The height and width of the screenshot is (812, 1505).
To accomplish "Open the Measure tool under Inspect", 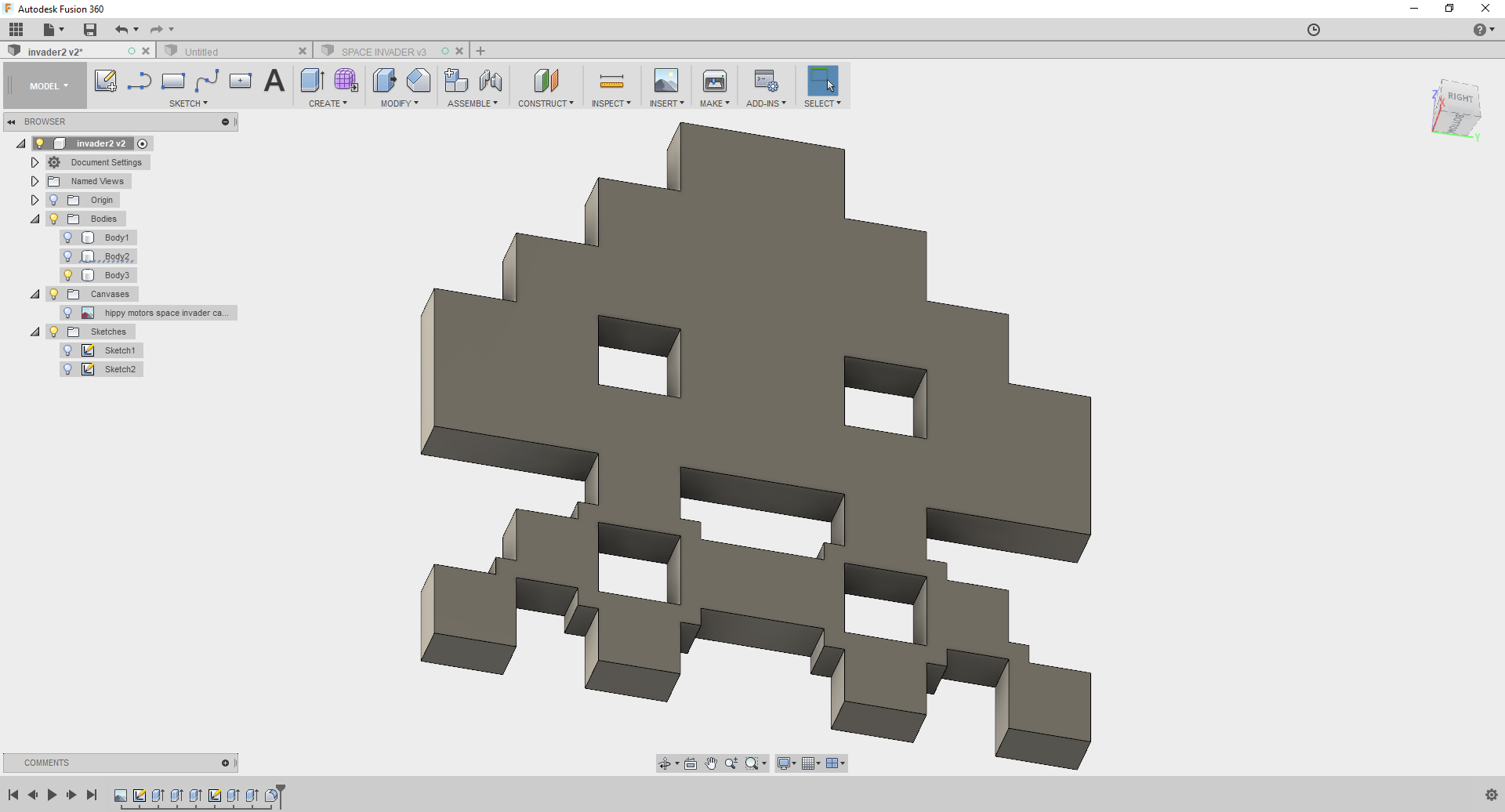I will coord(611,81).
